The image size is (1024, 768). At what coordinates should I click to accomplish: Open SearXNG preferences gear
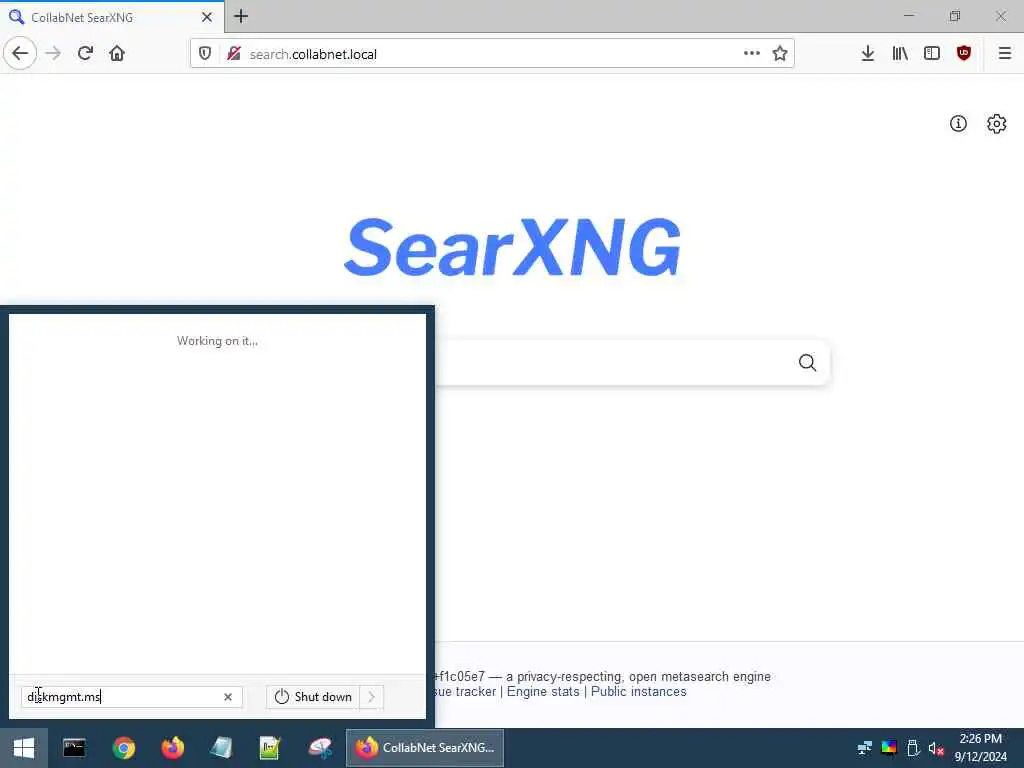click(x=997, y=123)
